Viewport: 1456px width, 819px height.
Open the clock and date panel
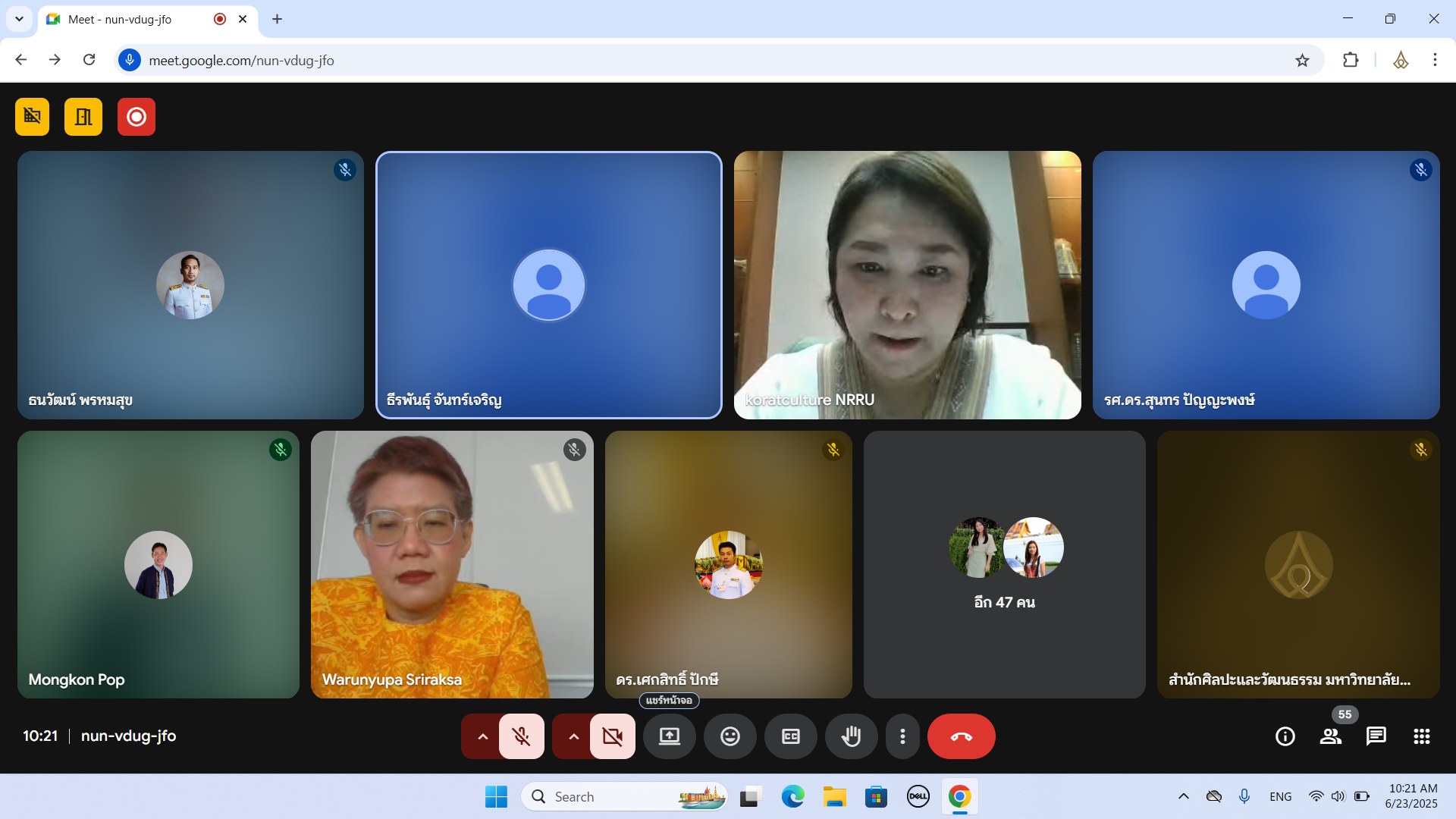pos(1411,796)
